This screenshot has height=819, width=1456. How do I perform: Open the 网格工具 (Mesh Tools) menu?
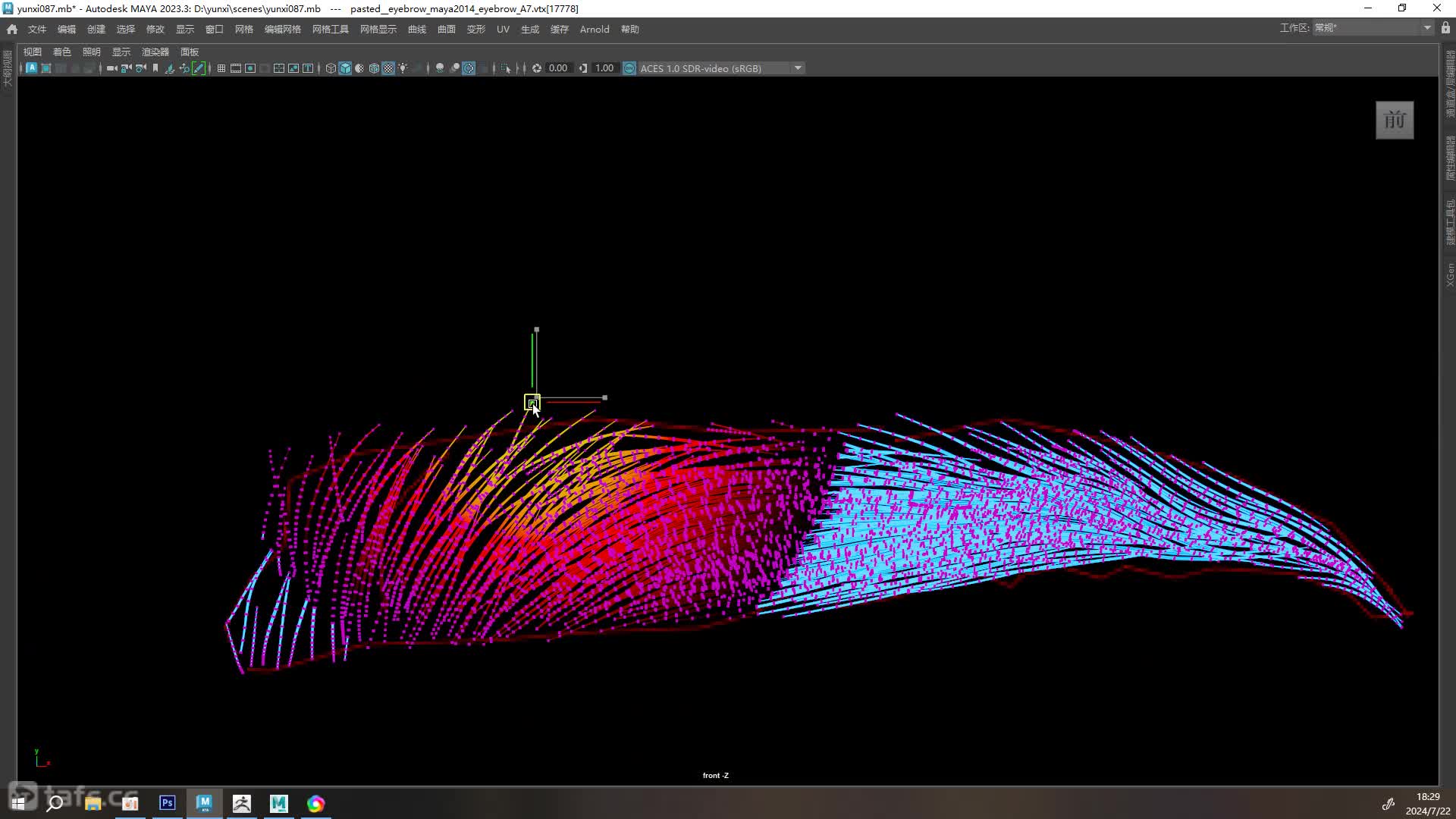(331, 29)
